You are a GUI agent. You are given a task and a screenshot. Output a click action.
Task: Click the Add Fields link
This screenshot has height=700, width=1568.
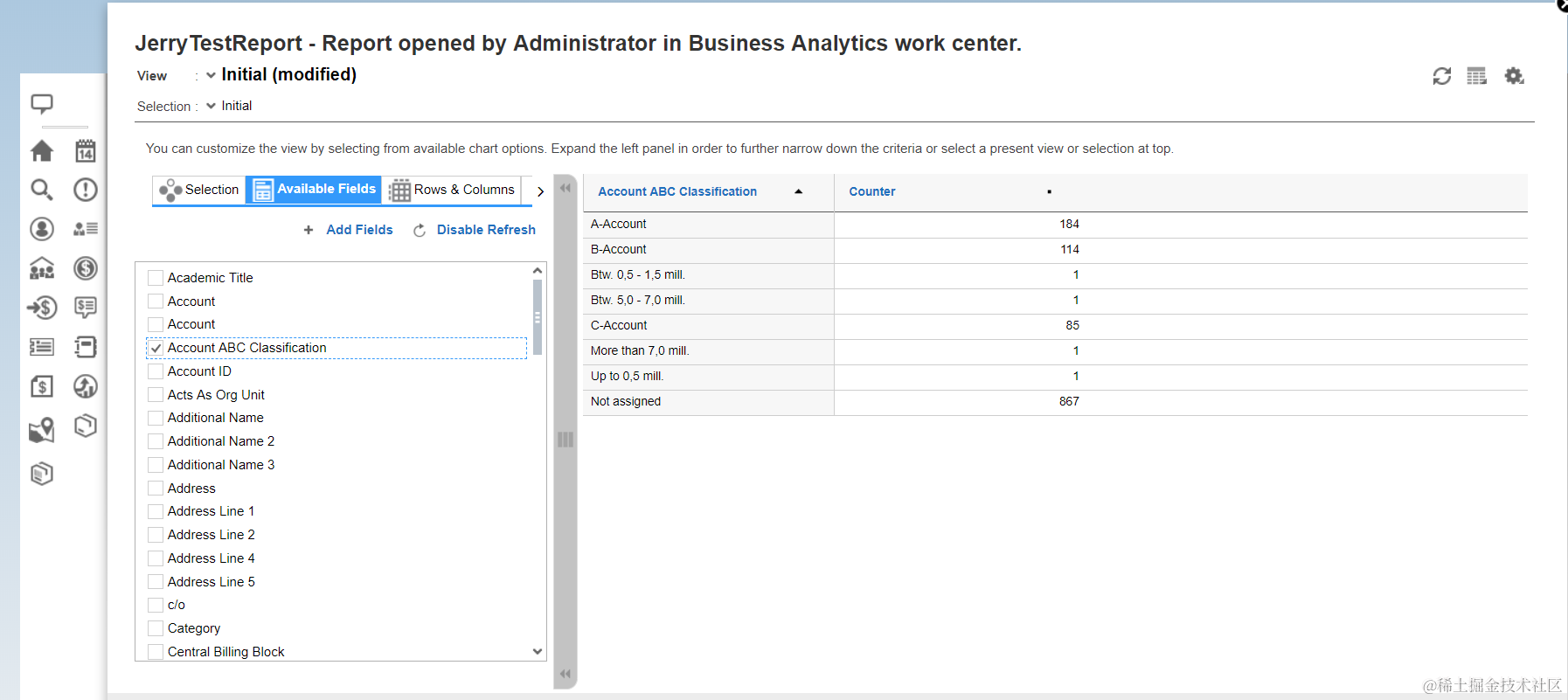[x=358, y=230]
